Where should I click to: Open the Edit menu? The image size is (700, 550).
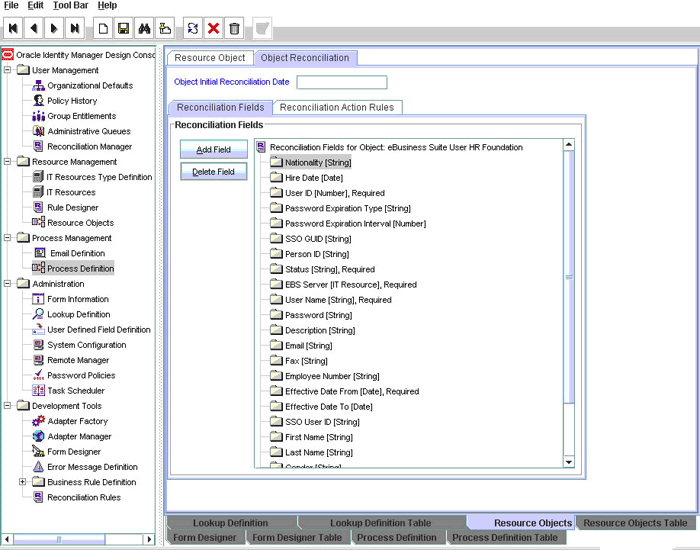(35, 5)
